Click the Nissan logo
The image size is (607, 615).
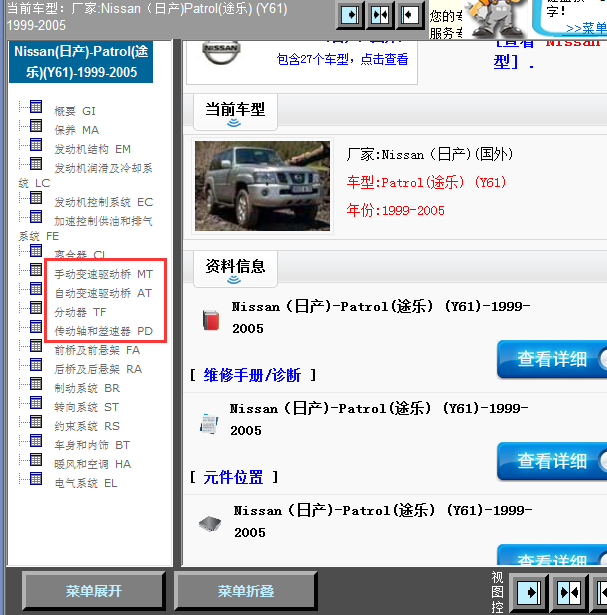click(x=221, y=53)
